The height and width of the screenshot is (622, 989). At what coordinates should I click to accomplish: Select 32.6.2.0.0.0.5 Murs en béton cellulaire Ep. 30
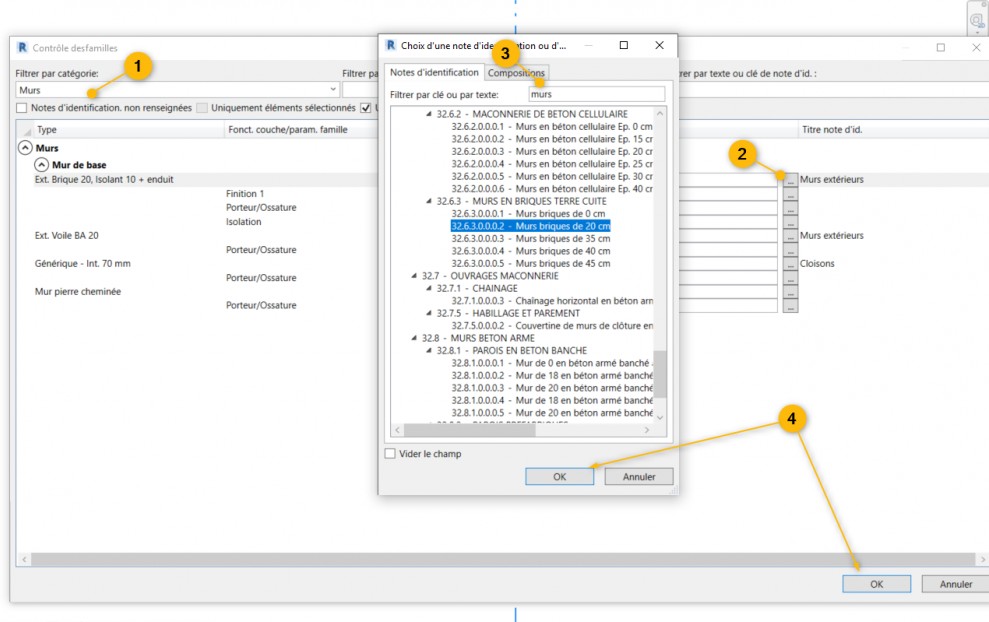[552, 176]
